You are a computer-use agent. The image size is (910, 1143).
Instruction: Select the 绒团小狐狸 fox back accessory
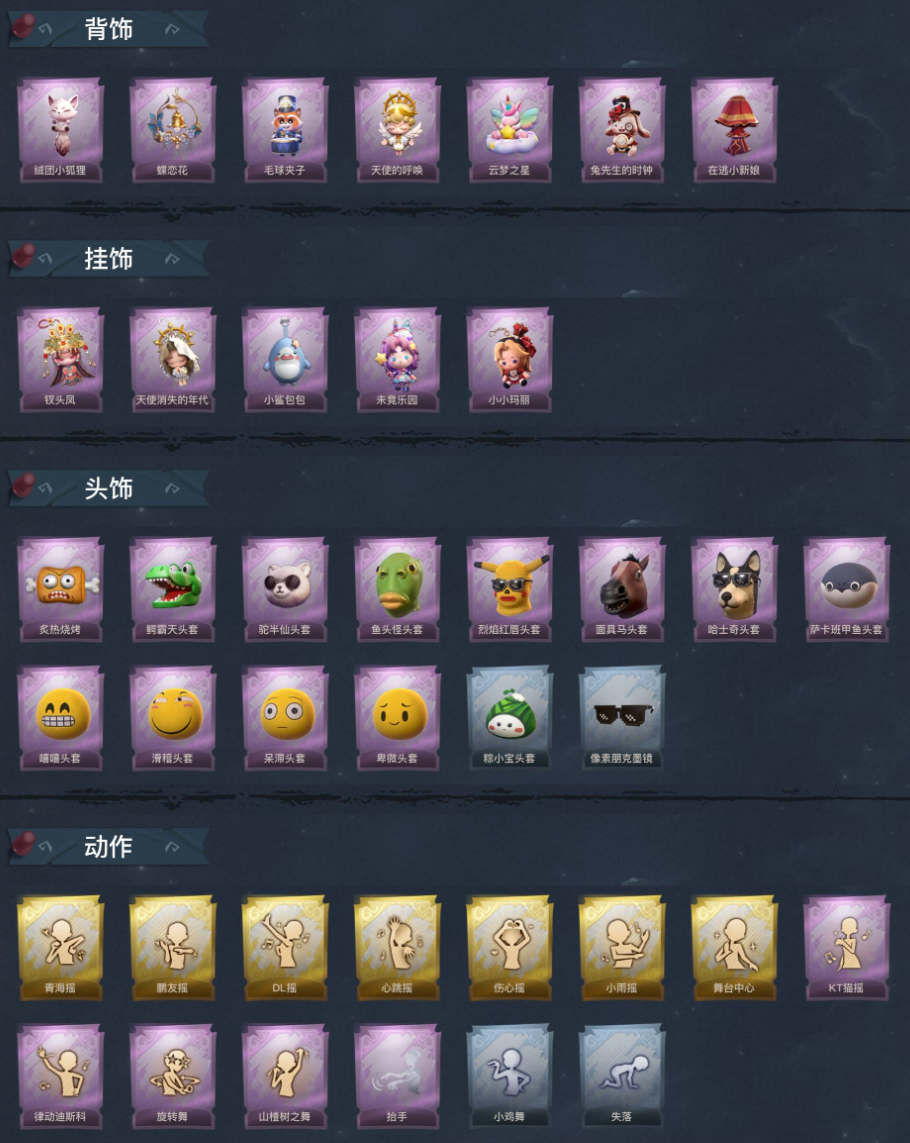coord(61,130)
